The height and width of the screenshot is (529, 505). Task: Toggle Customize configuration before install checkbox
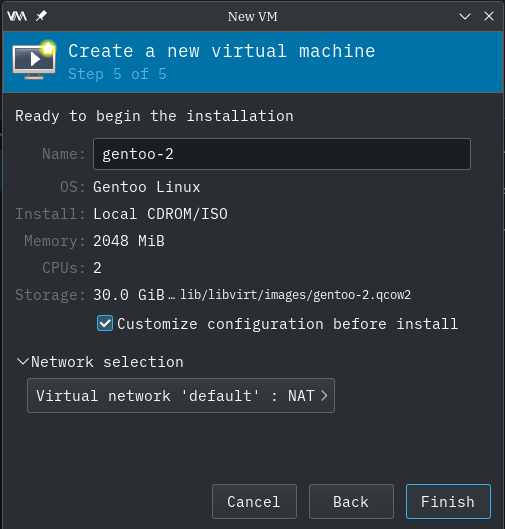point(105,323)
